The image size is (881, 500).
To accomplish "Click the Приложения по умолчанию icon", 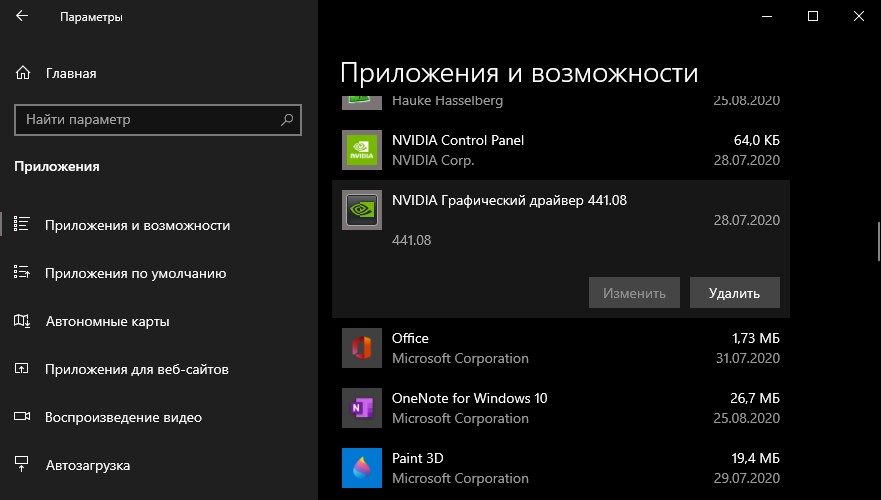I will pos(21,272).
